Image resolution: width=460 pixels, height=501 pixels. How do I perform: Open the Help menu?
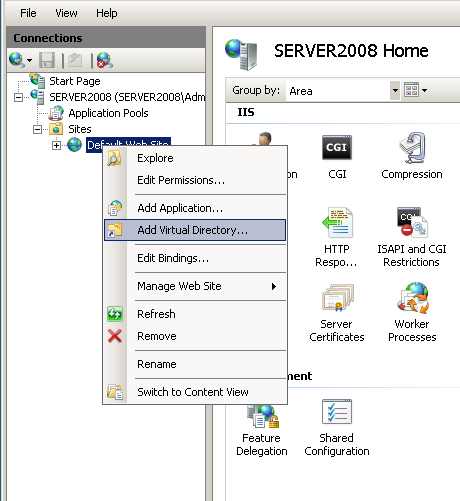107,13
